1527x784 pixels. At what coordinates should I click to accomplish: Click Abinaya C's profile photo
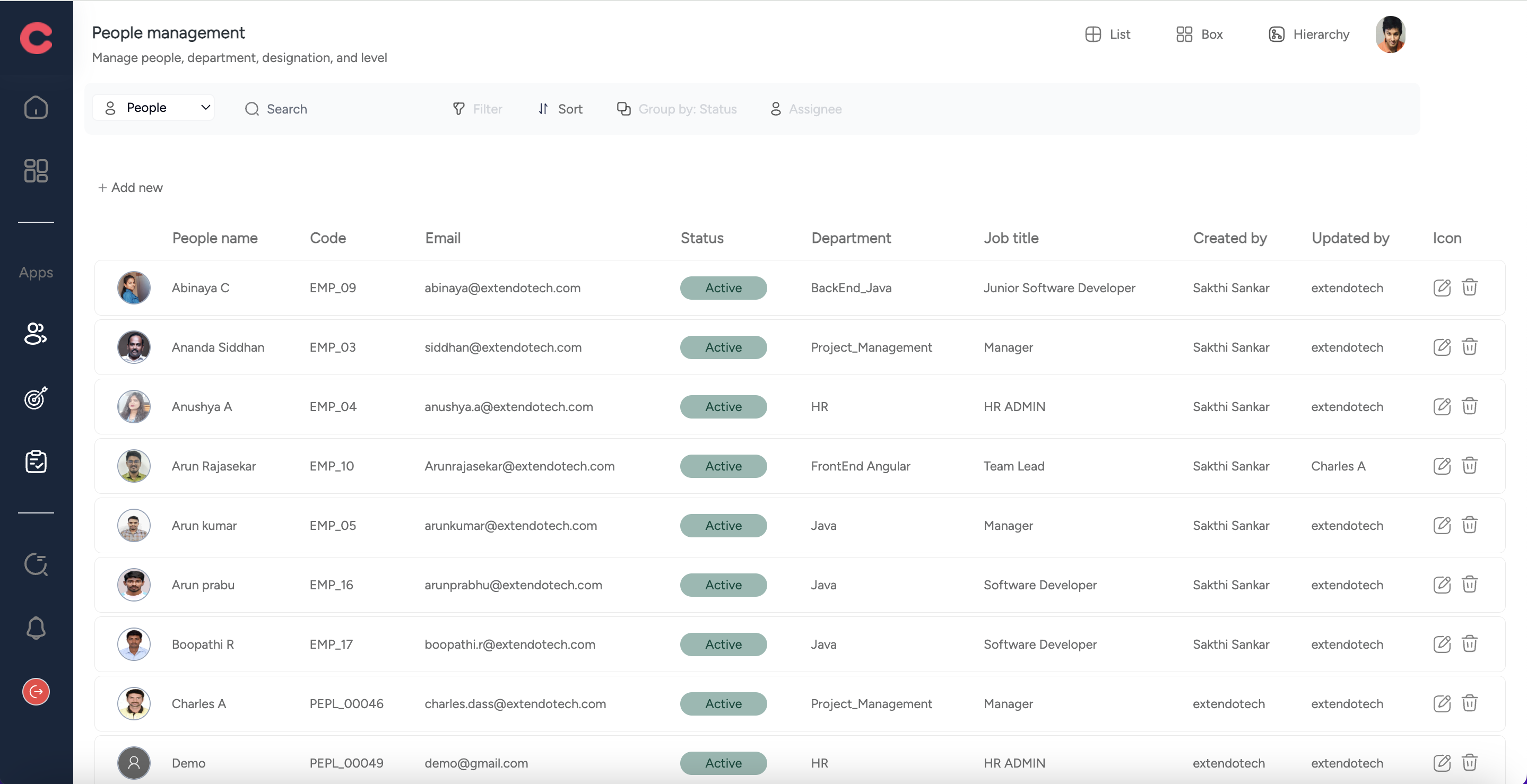(x=134, y=288)
